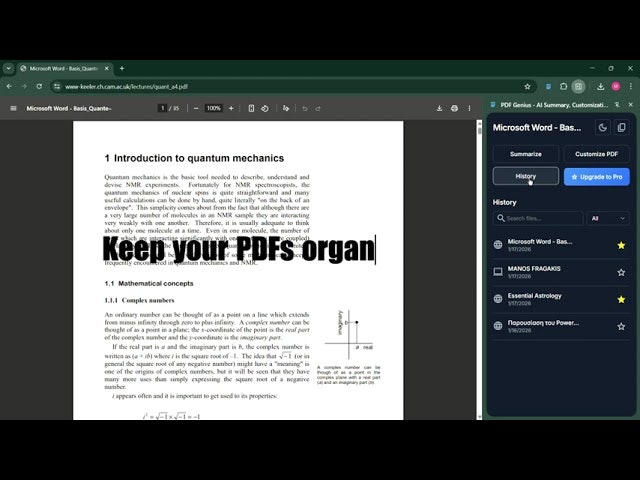Star the Παρουσίαση του Power... entry
This screenshot has height=480, width=640.
[x=621, y=327]
